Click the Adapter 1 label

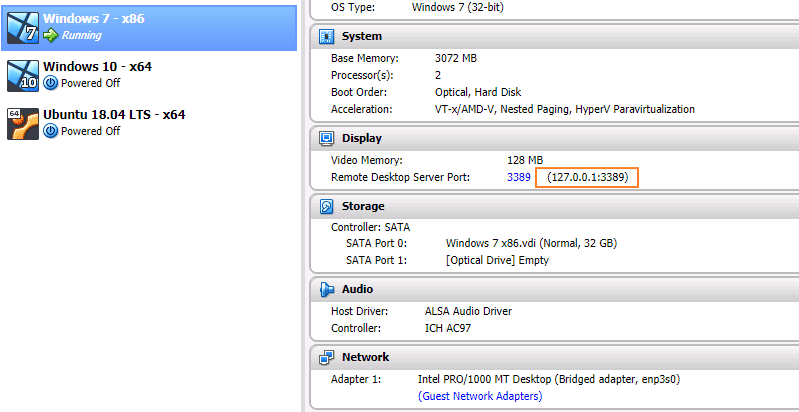[x=356, y=379]
